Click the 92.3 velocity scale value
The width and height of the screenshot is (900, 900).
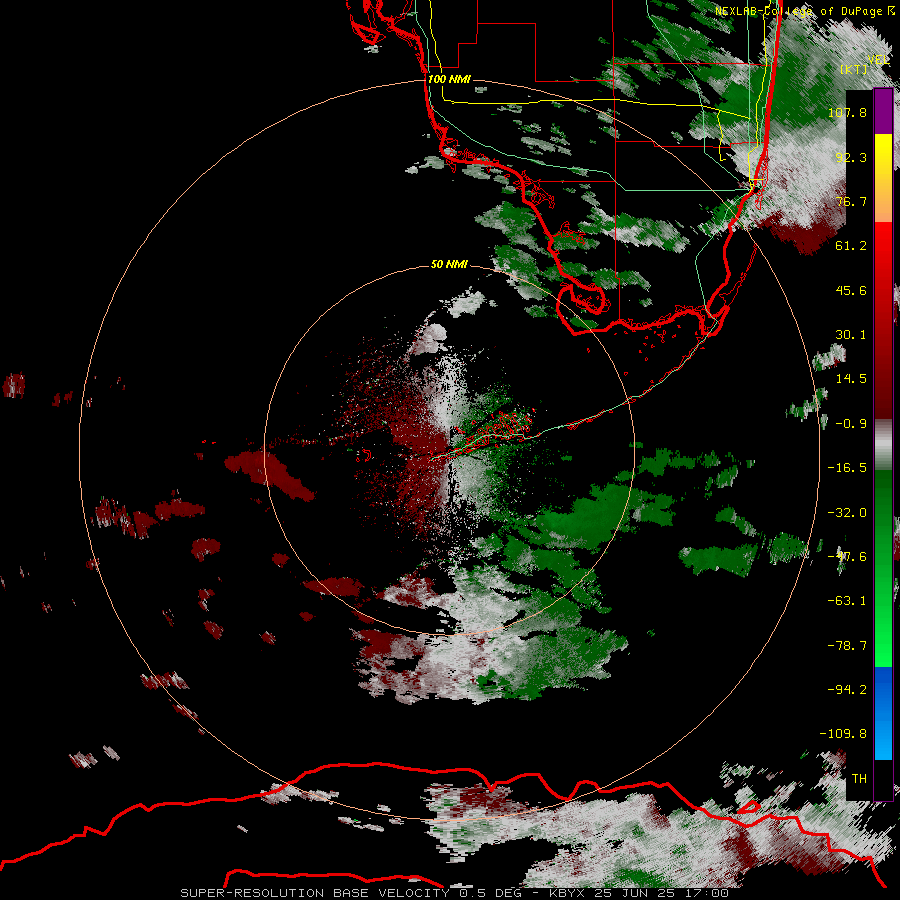tap(851, 157)
